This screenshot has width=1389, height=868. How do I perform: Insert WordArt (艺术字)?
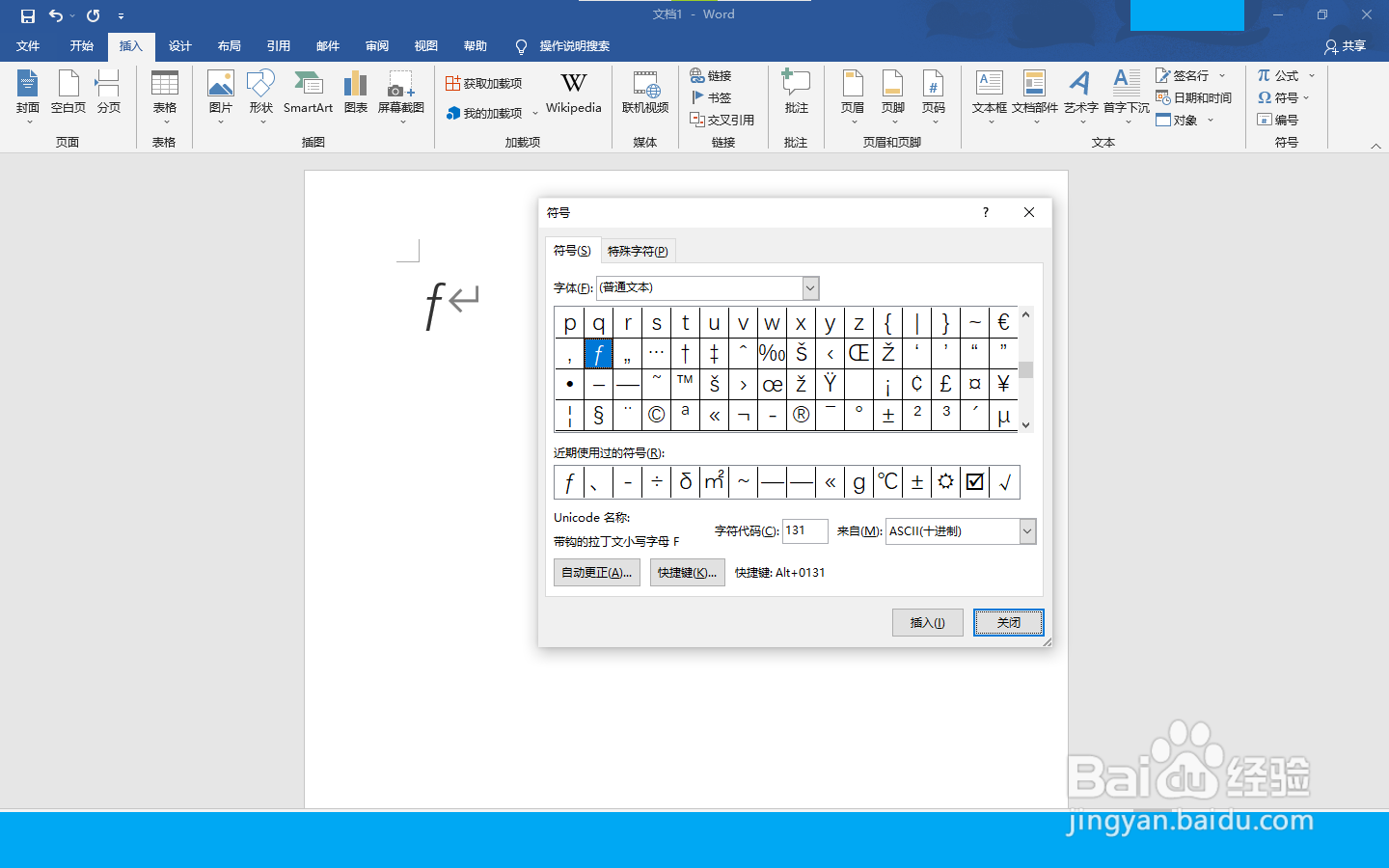(1081, 96)
